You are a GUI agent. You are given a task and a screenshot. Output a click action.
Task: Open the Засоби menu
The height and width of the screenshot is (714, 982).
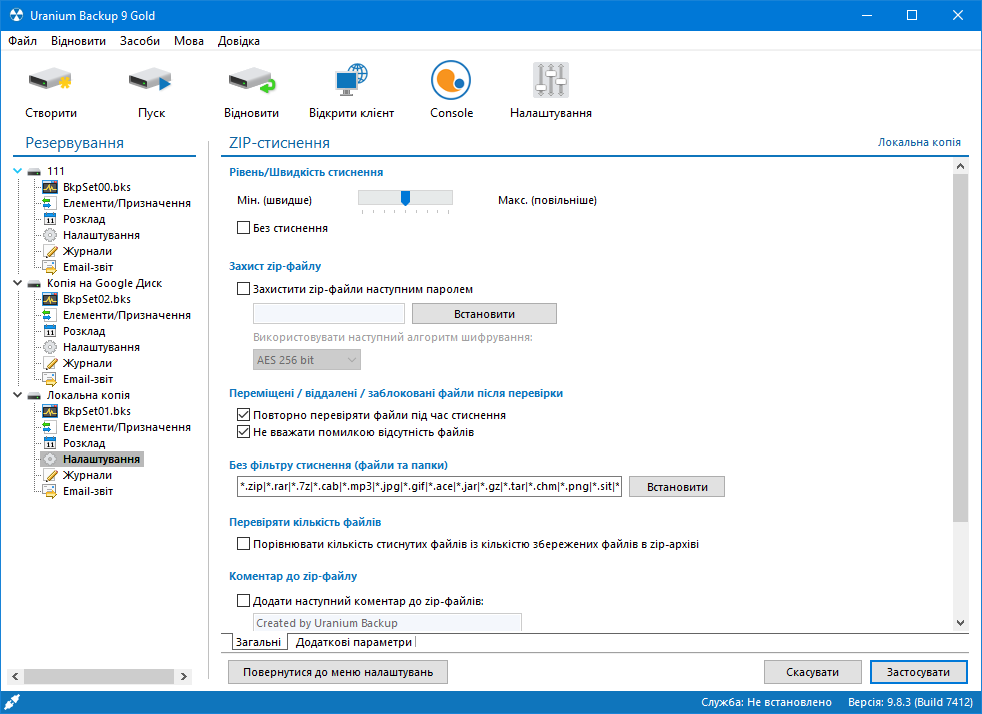point(140,41)
